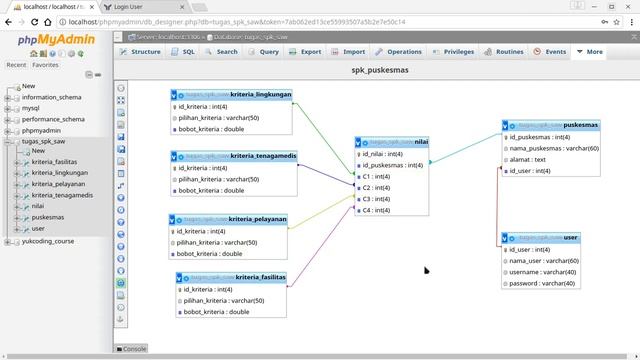Click the Move Menu icon above the anchor

click(x=121, y=307)
